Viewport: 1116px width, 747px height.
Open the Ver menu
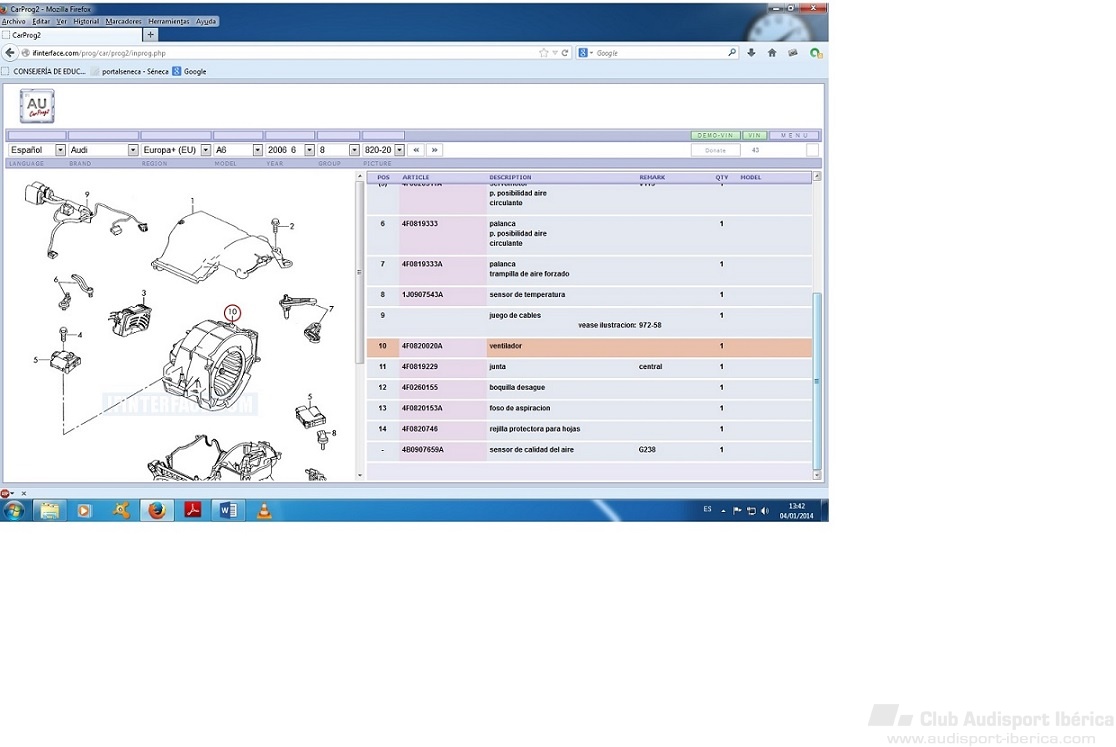(x=62, y=21)
